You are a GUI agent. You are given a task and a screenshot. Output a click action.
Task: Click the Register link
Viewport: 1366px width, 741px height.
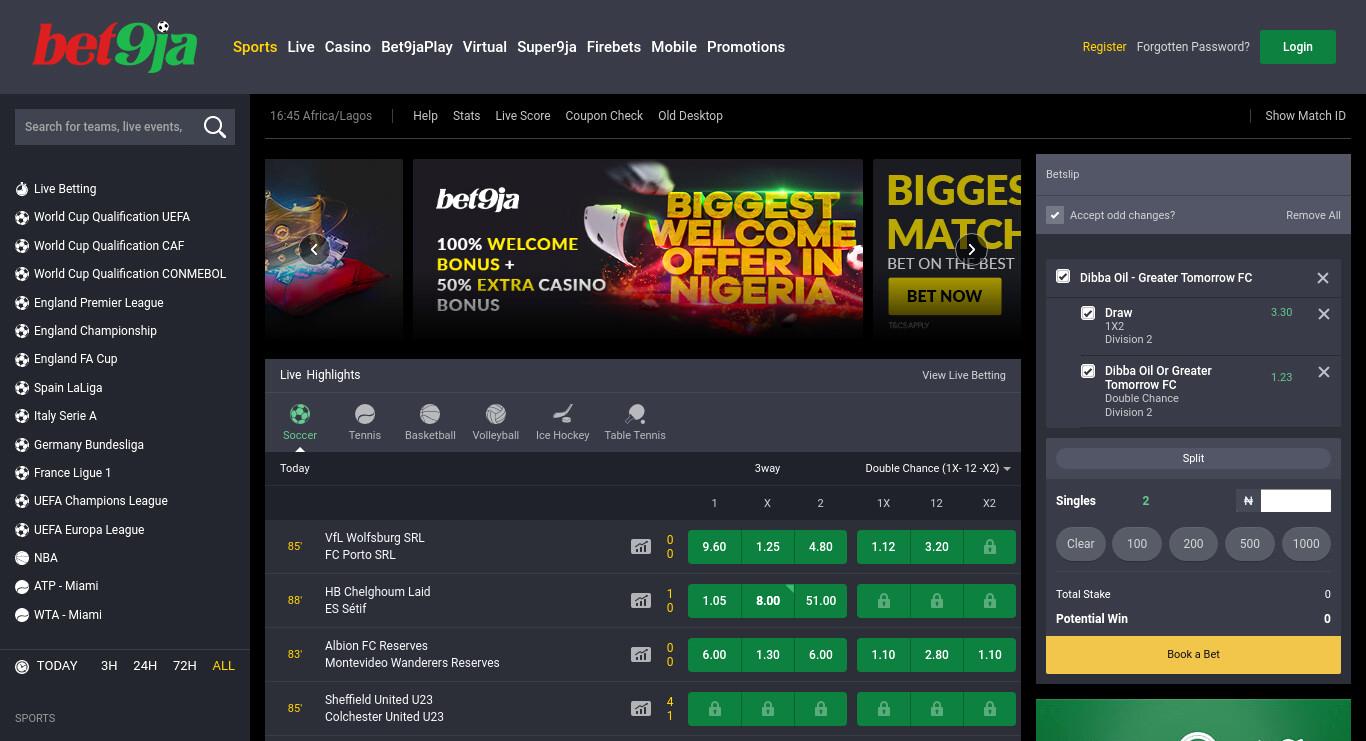click(x=1104, y=47)
